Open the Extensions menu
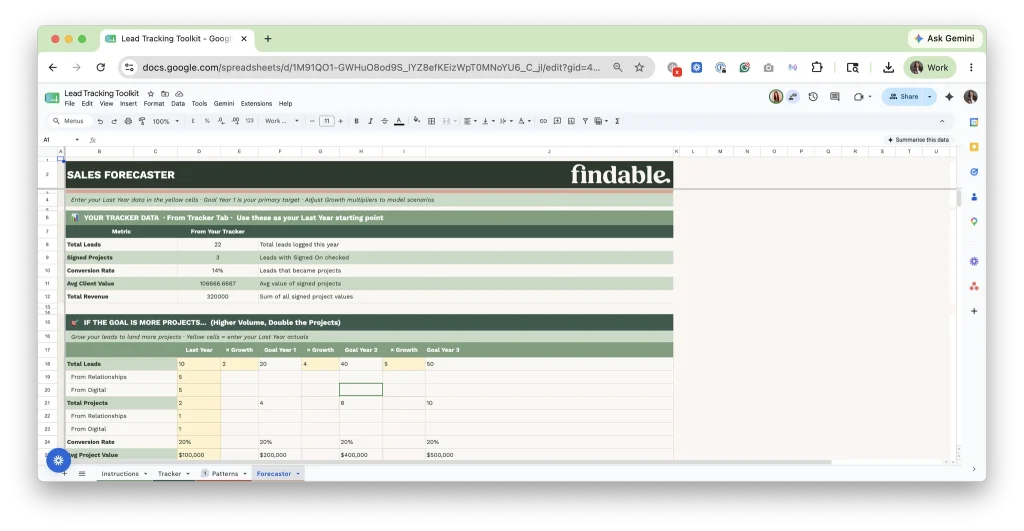The height and width of the screenshot is (531, 1024). [256, 104]
